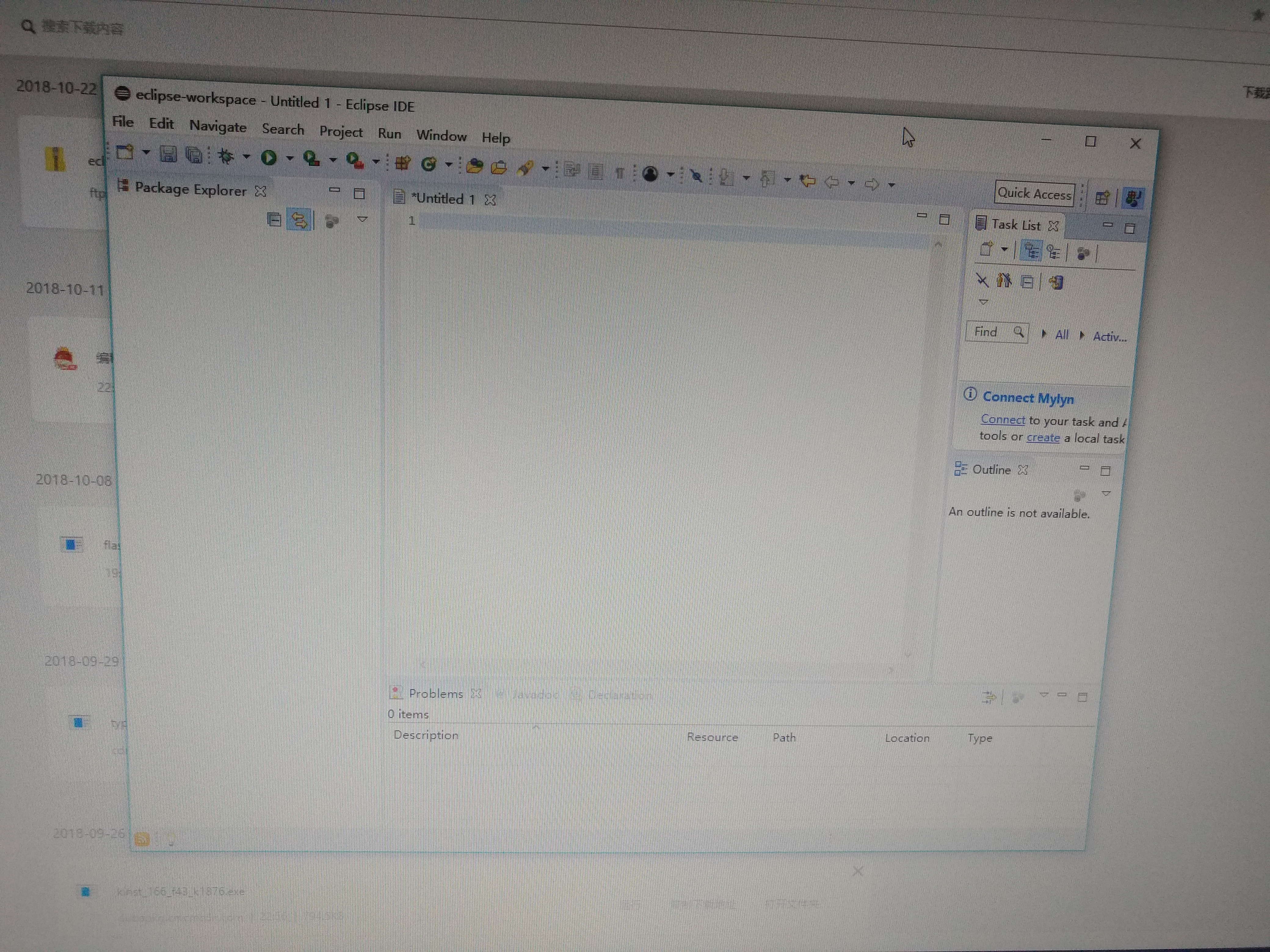Click the New file toolbar icon
Screen dimensions: 1270x952
coord(125,152)
